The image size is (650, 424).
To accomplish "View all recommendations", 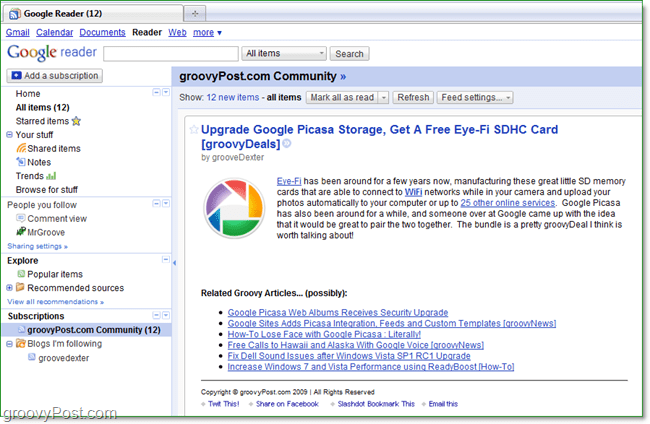I will 55,302.
